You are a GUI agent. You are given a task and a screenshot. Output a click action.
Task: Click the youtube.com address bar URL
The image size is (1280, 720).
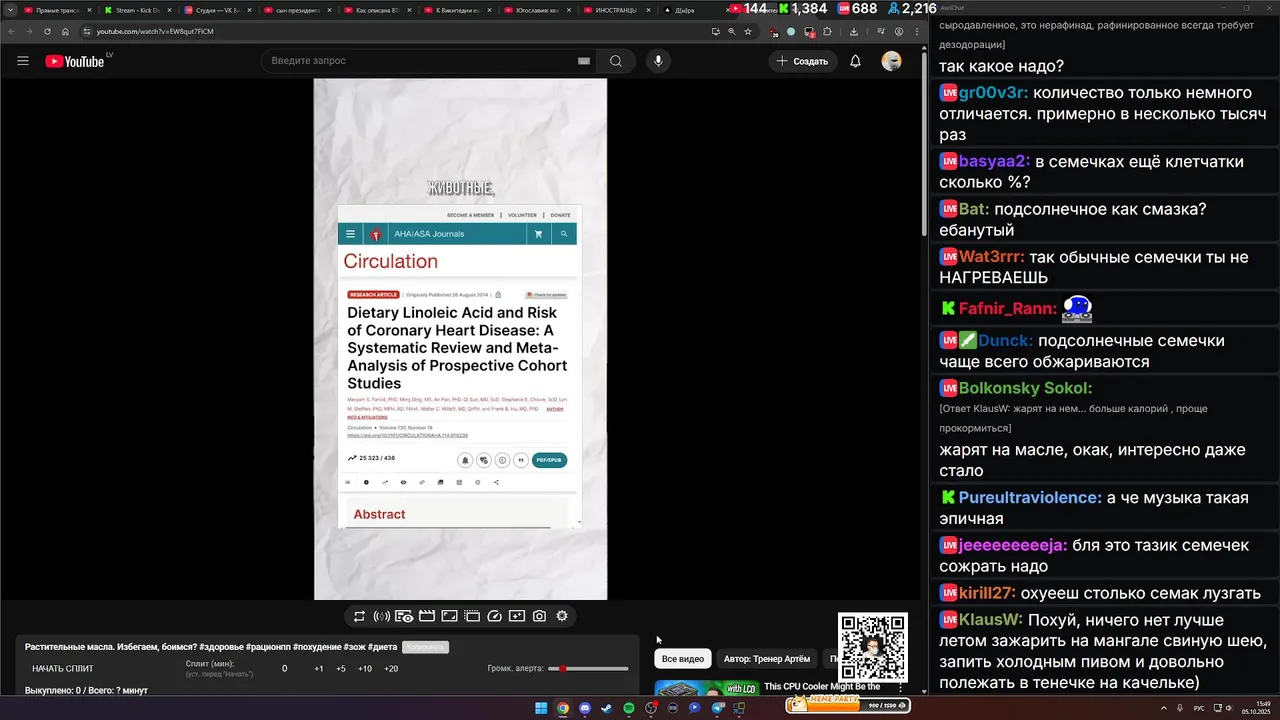click(x=155, y=31)
